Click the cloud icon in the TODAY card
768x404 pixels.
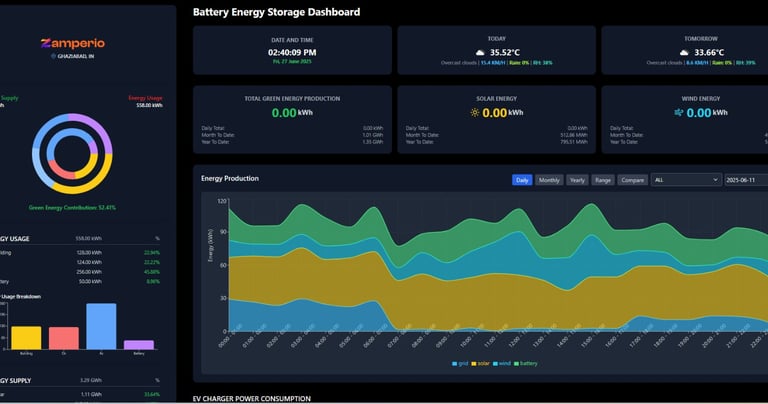[x=480, y=52]
